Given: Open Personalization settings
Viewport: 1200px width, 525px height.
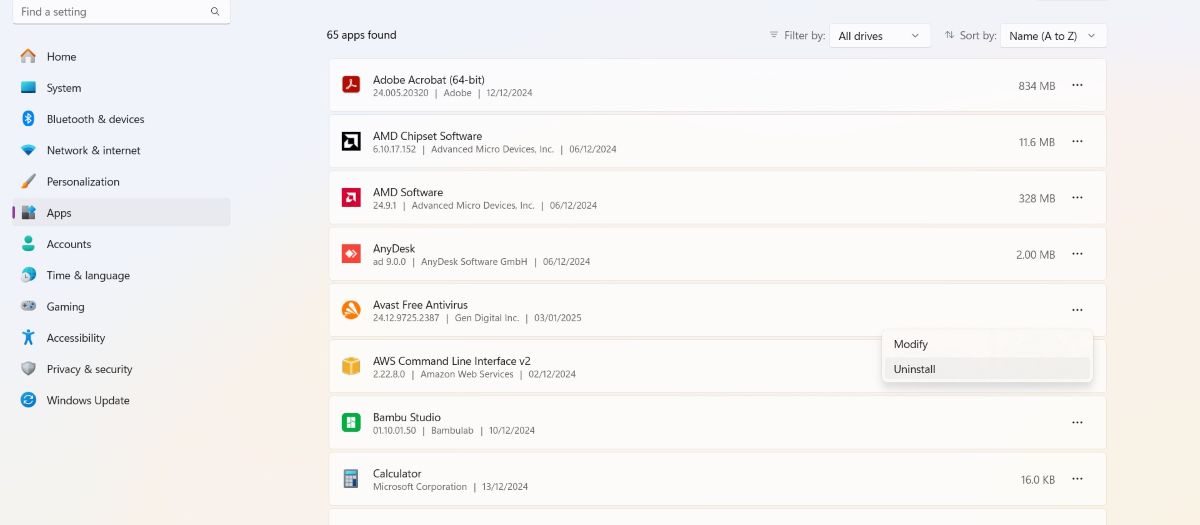Looking at the screenshot, I should [121, 182].
